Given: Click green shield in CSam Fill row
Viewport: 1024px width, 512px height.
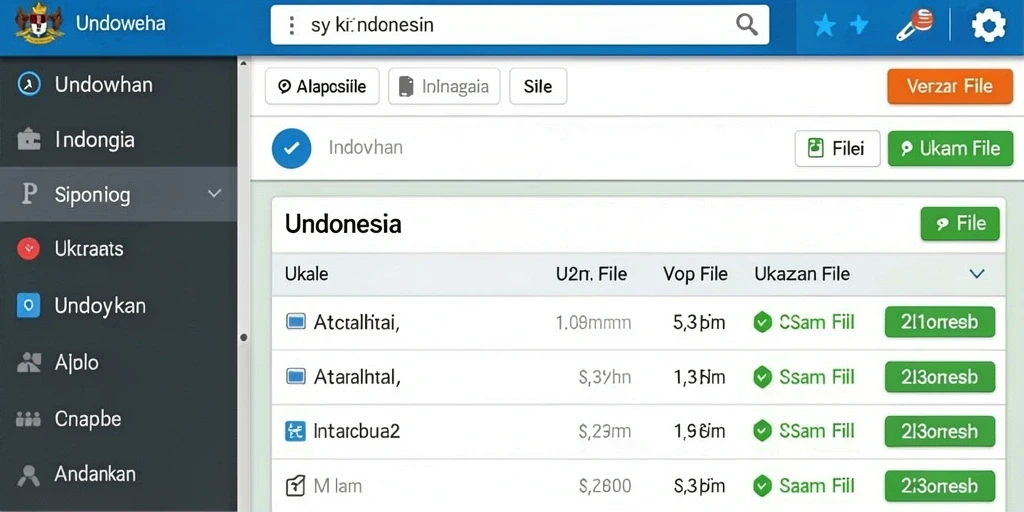Looking at the screenshot, I should (762, 322).
